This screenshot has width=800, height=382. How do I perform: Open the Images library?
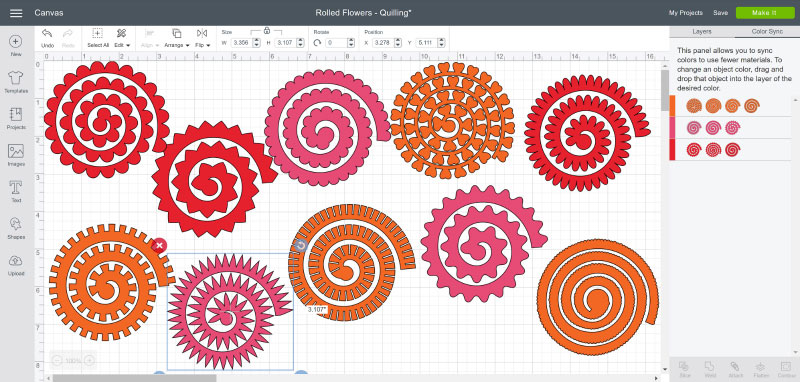(x=16, y=151)
